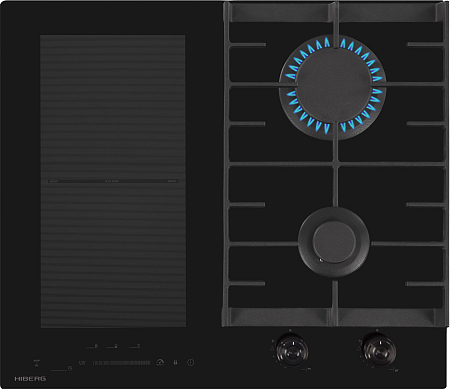Tap the child lock padlock icon

pyautogui.click(x=175, y=362)
